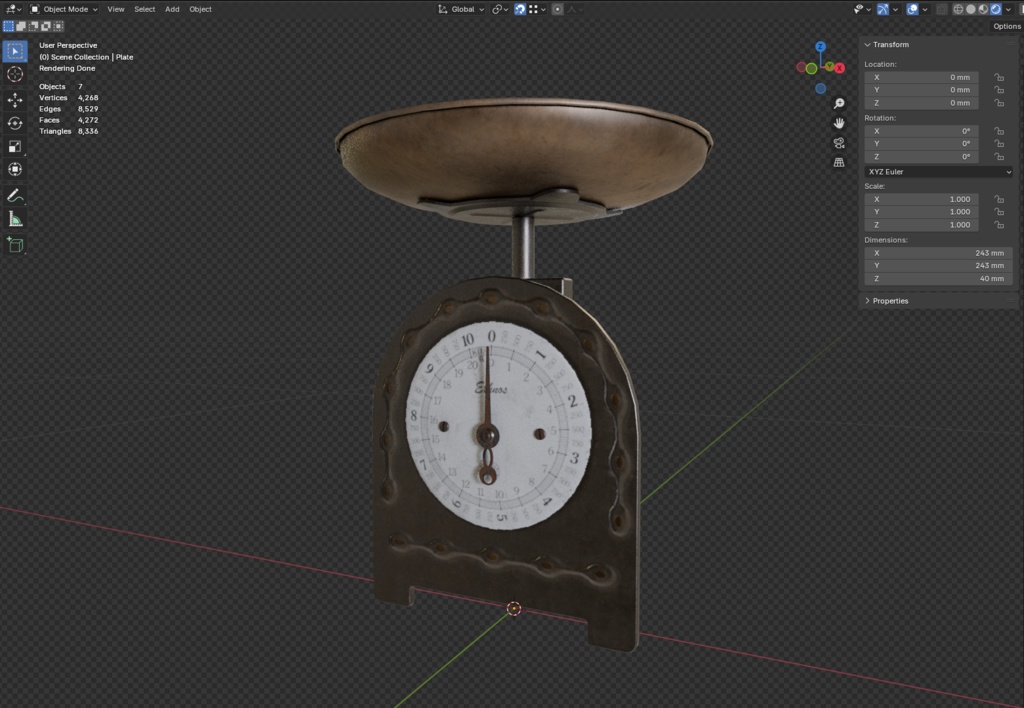Select the Scale tool
1024x708 pixels.
[x=15, y=146]
